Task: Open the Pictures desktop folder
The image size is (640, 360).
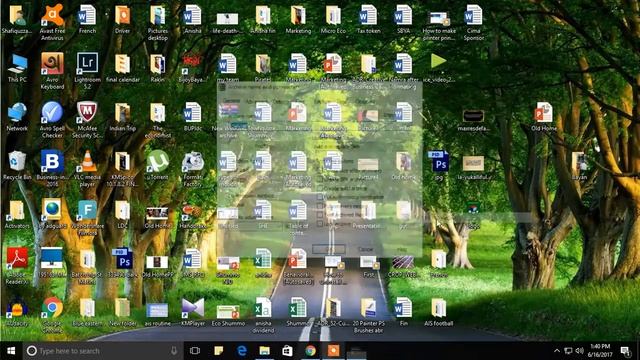Action: [x=158, y=22]
